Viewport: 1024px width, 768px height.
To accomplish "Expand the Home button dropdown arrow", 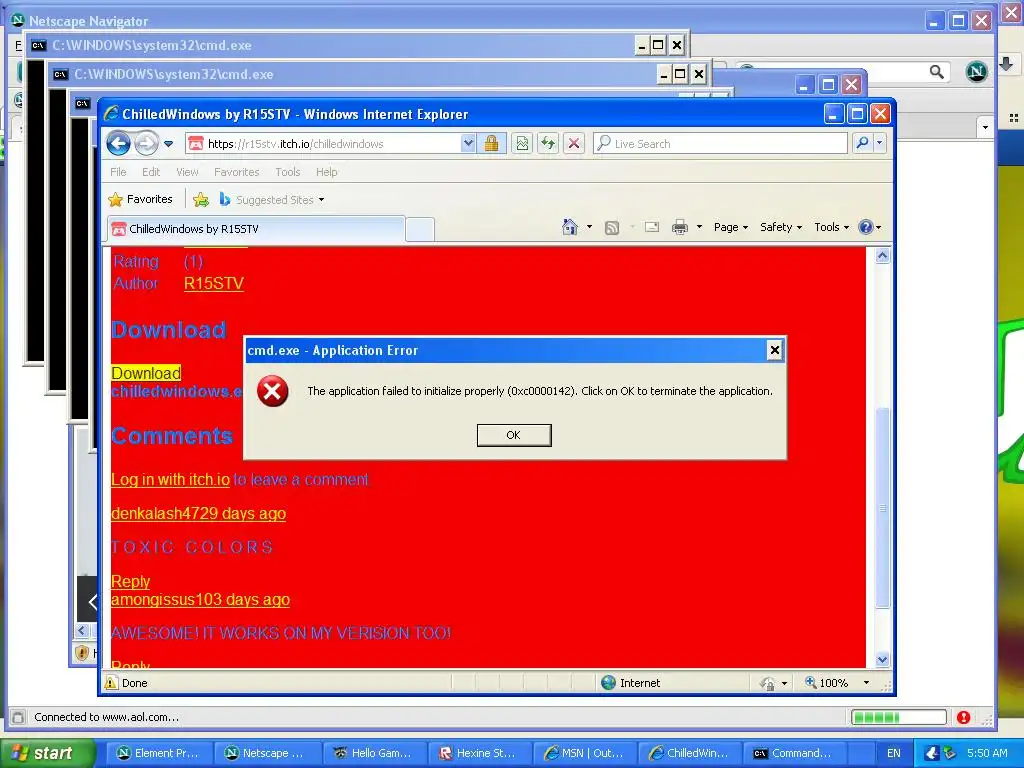I will click(589, 227).
